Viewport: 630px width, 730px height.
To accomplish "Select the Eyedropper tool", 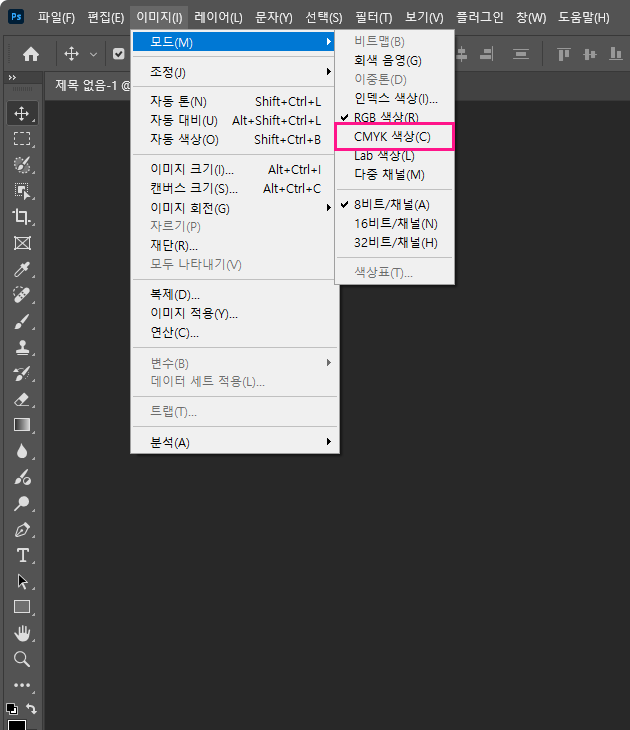I will coord(22,269).
